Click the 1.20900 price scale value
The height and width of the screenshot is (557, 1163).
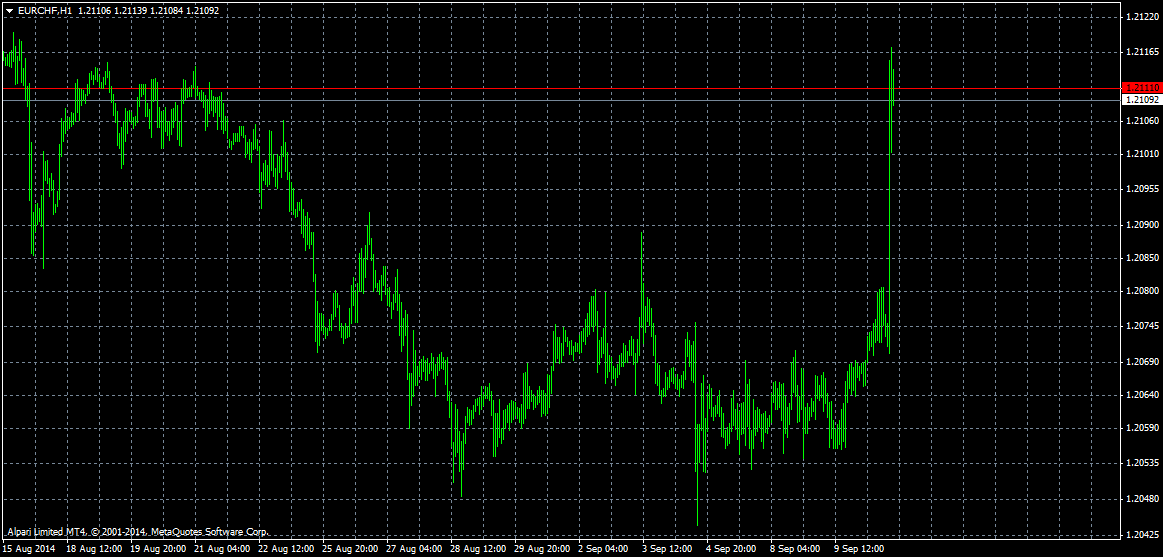click(1143, 224)
